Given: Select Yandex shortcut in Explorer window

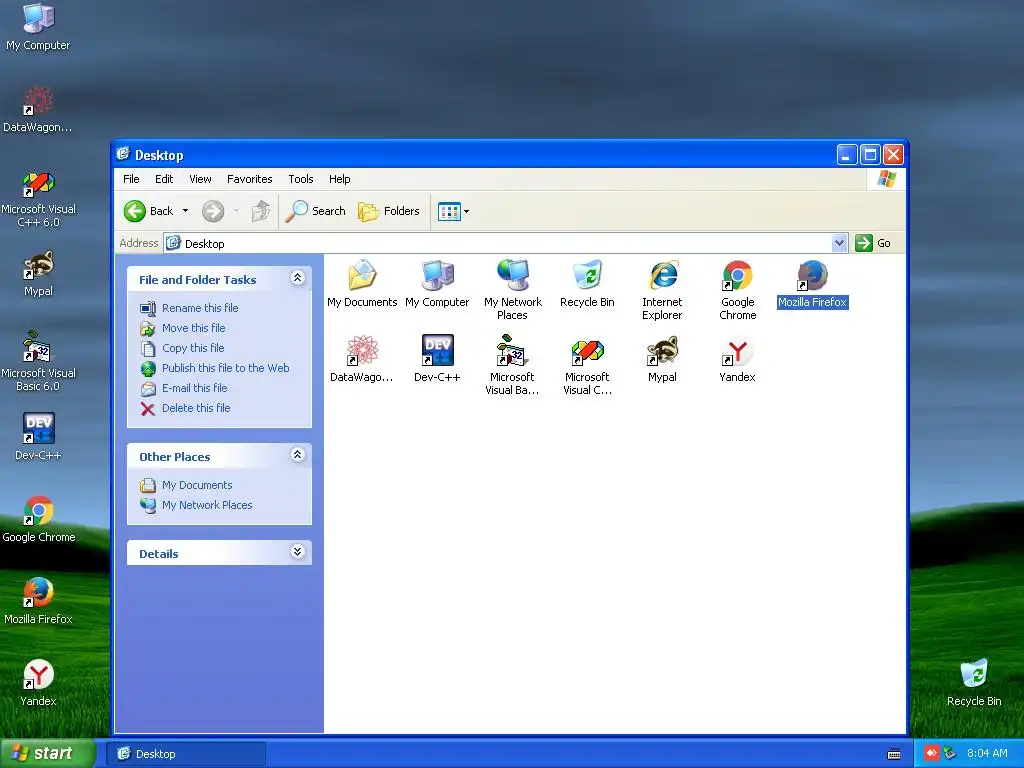Looking at the screenshot, I should point(737,359).
